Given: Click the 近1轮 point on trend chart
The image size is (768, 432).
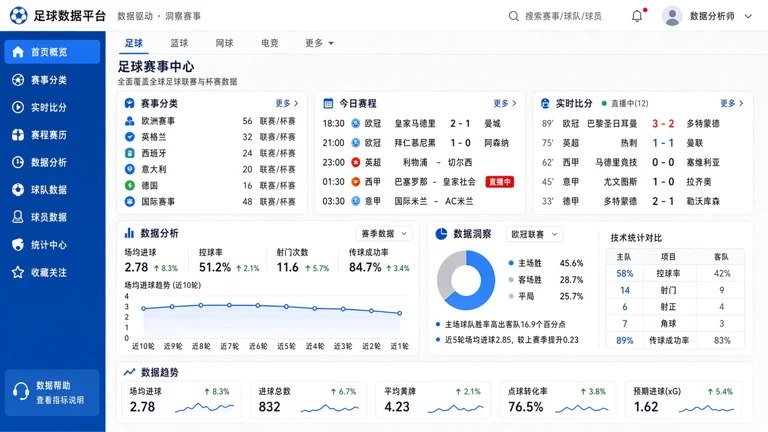Looking at the screenshot, I should pyautogui.click(x=400, y=313).
